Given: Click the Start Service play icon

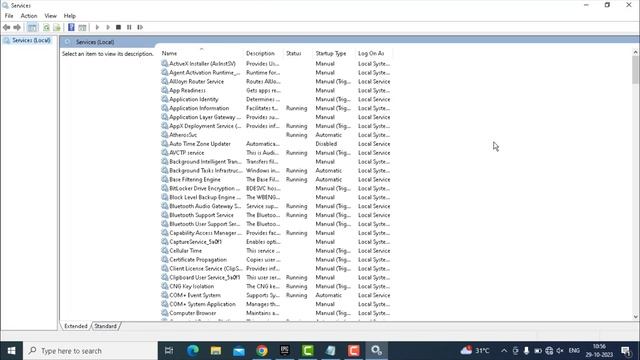Looking at the screenshot, I should point(97,27).
